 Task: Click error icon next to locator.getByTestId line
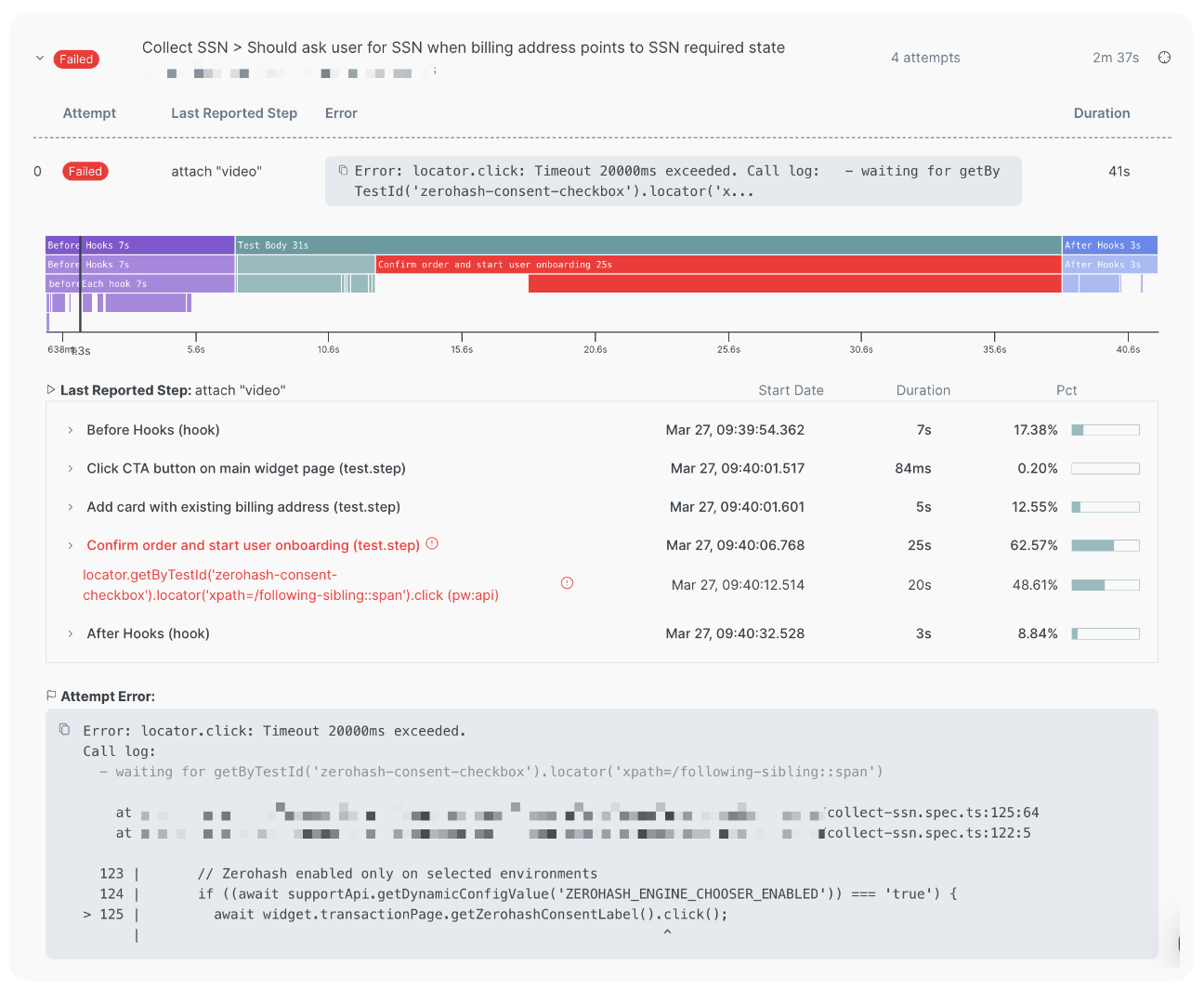[x=567, y=583]
